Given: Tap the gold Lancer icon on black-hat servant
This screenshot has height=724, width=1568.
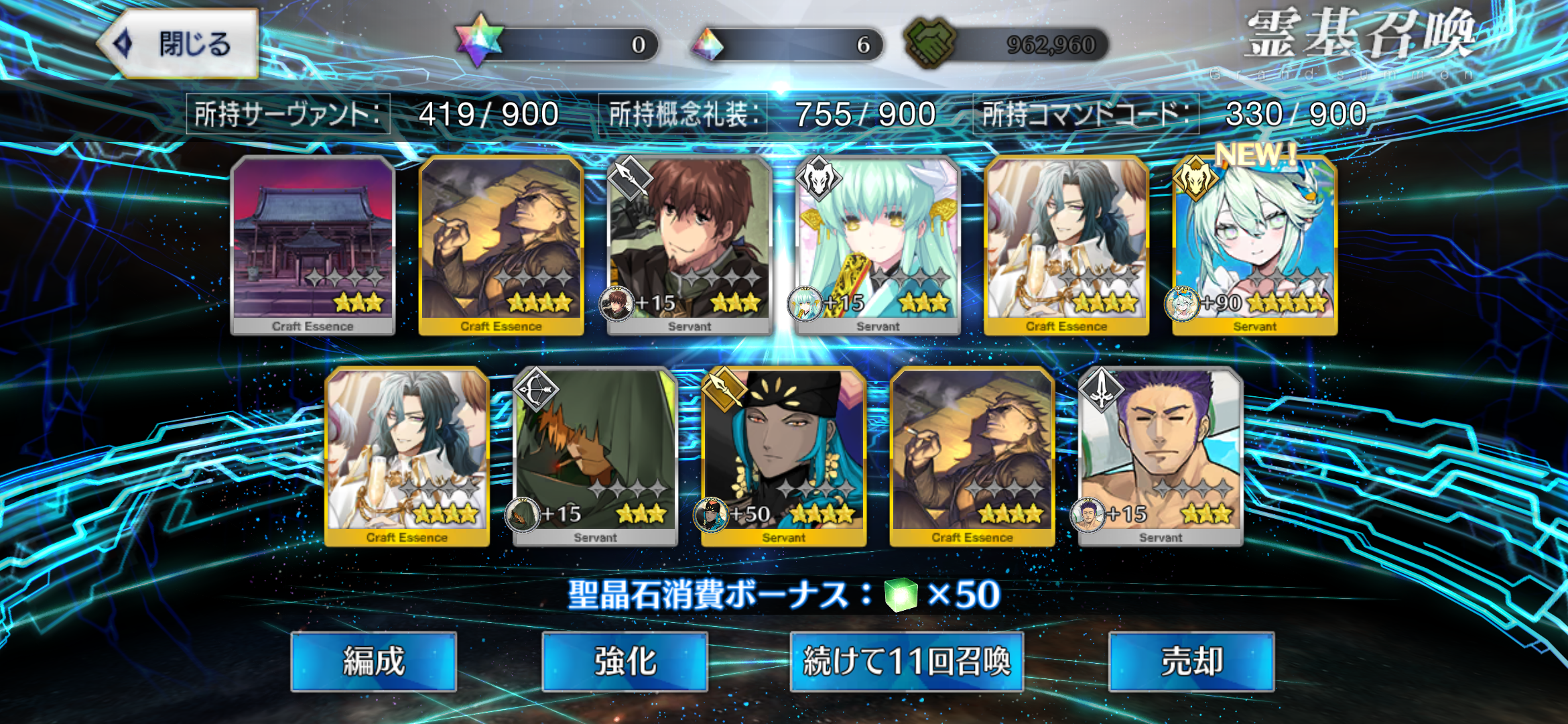Looking at the screenshot, I should 724,389.
